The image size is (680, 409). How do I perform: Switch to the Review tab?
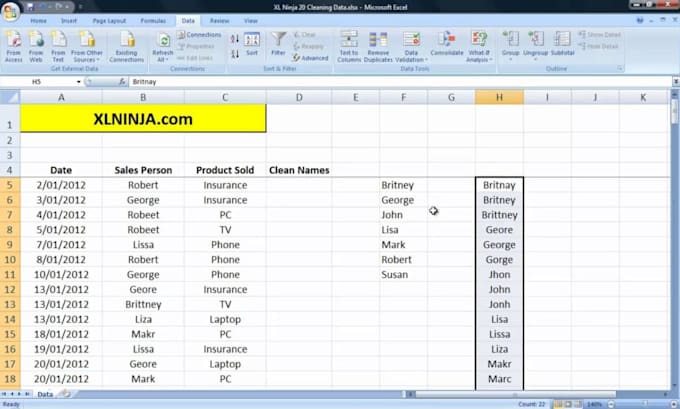(219, 21)
